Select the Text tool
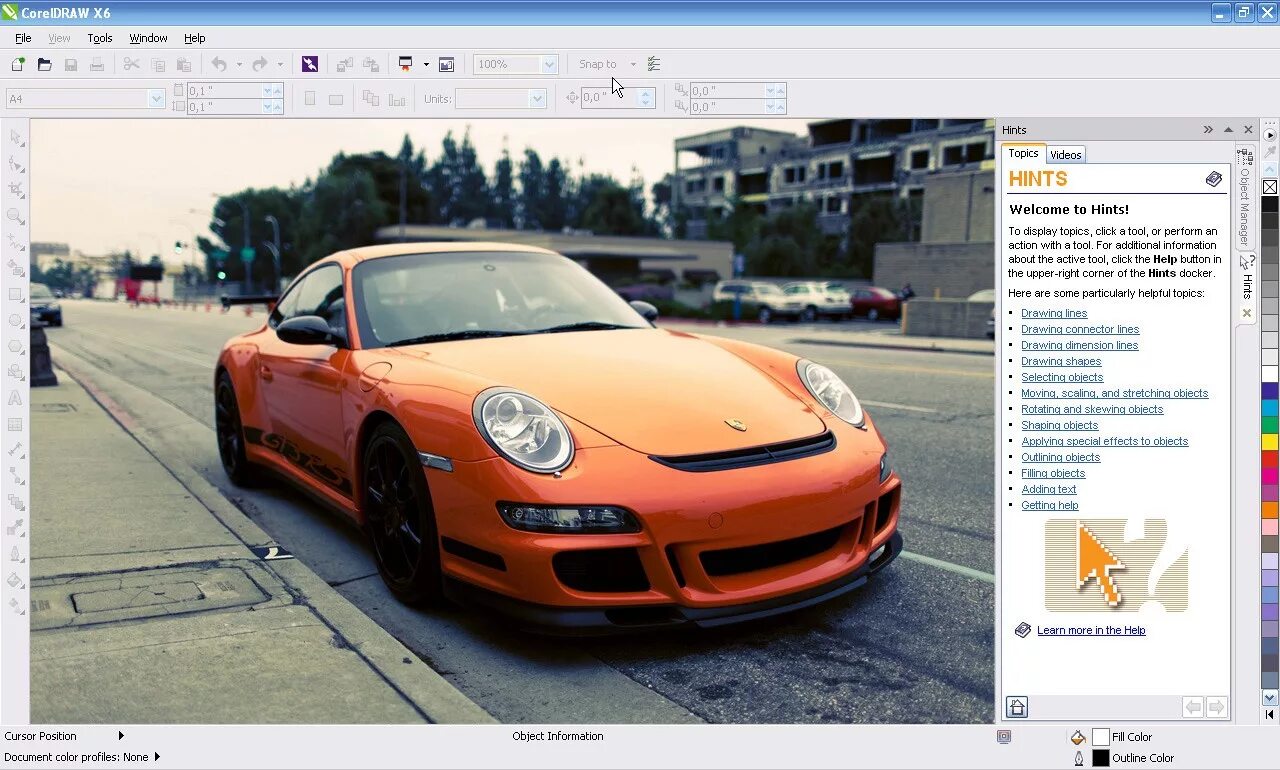Viewport: 1280px width, 770px height. pos(16,398)
